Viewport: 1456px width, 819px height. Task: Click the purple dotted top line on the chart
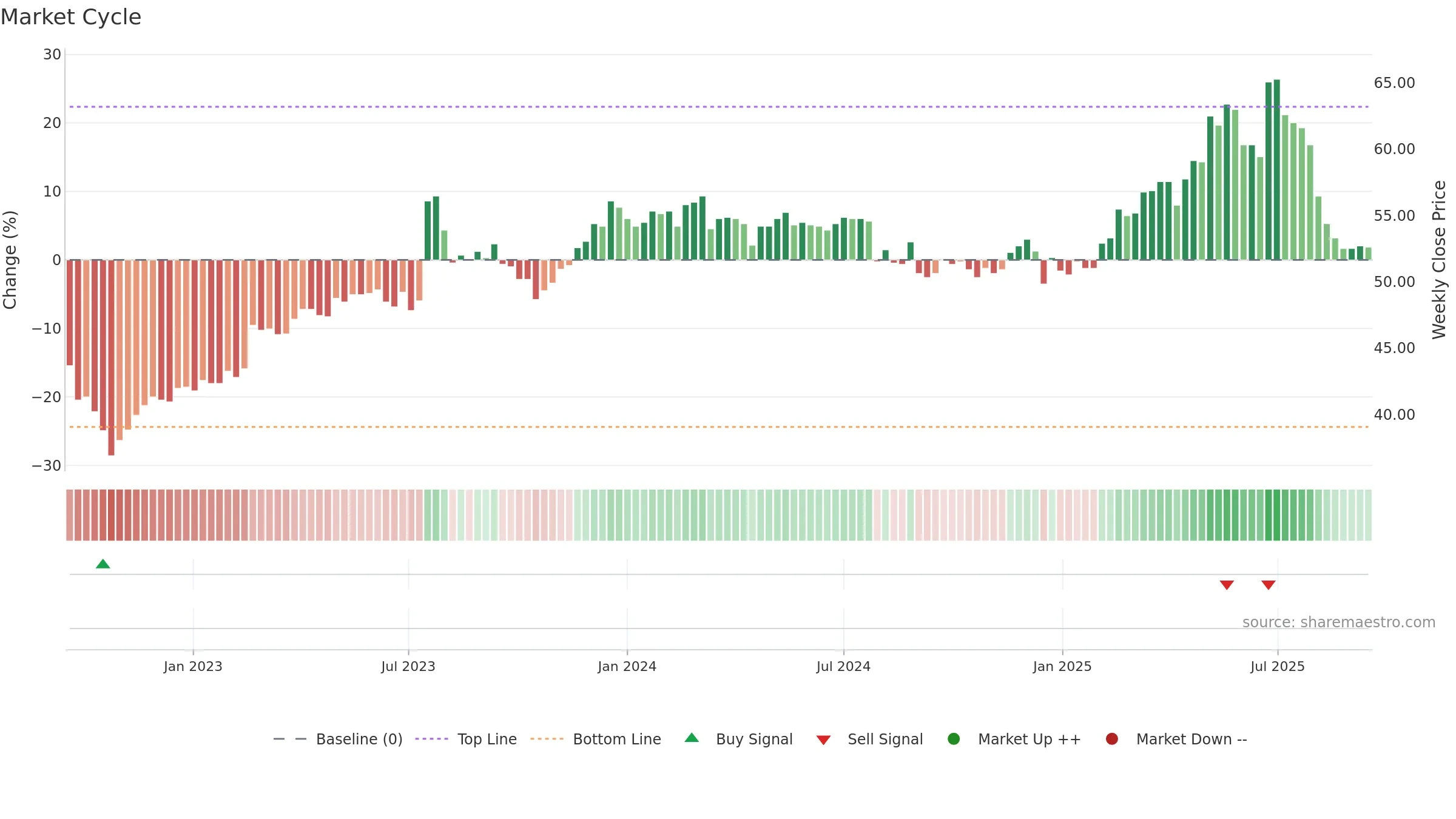point(719,107)
